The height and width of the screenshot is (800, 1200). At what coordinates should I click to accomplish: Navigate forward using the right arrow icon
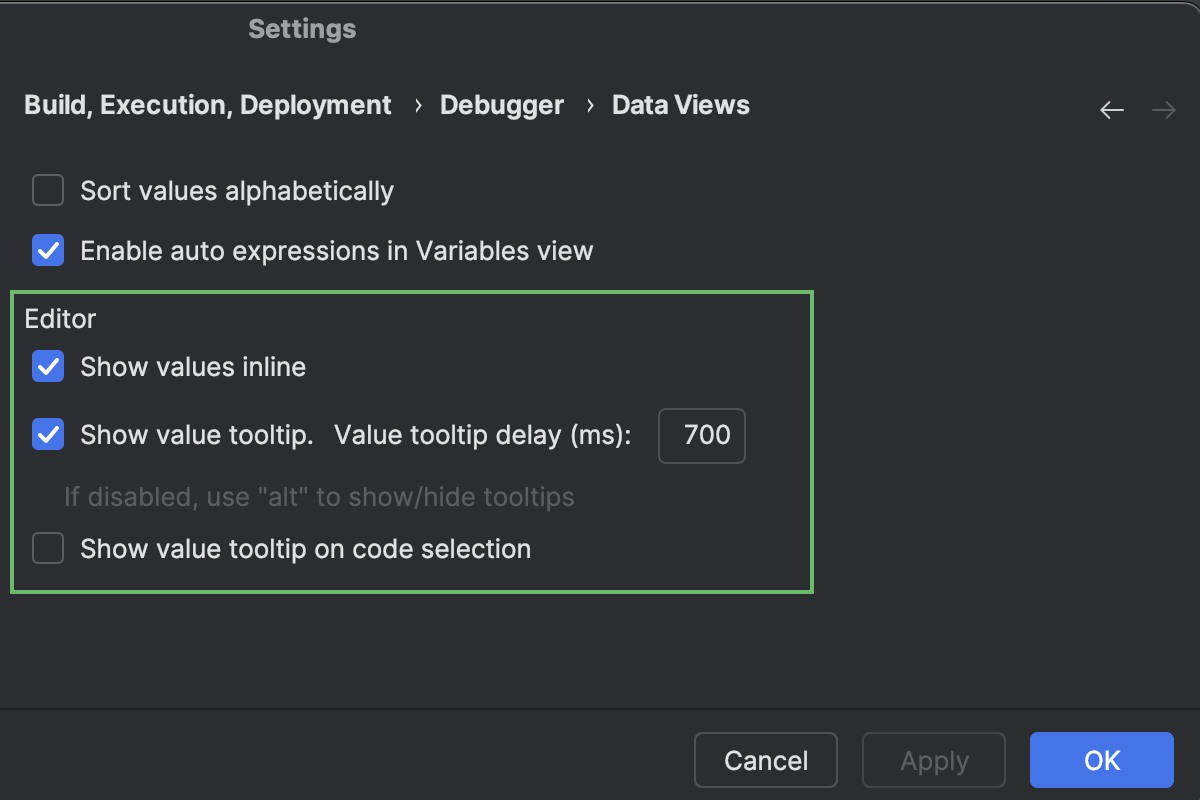[x=1163, y=110]
